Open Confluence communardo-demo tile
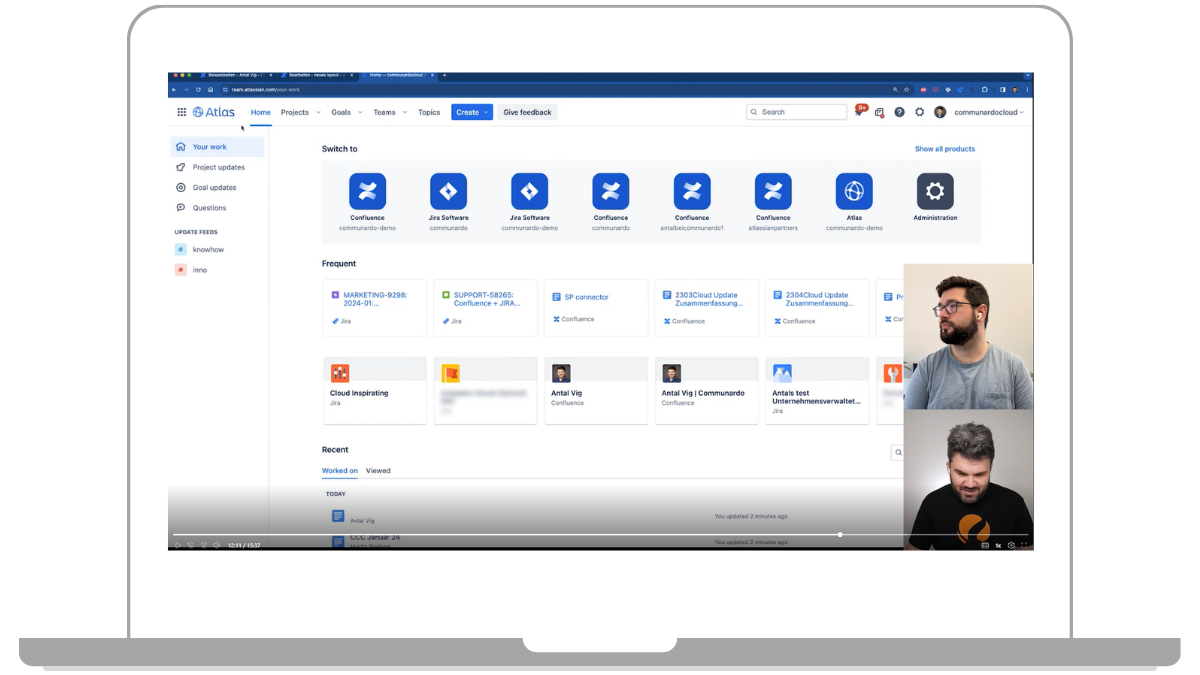Screen dimensions: 1200x675 [367, 192]
